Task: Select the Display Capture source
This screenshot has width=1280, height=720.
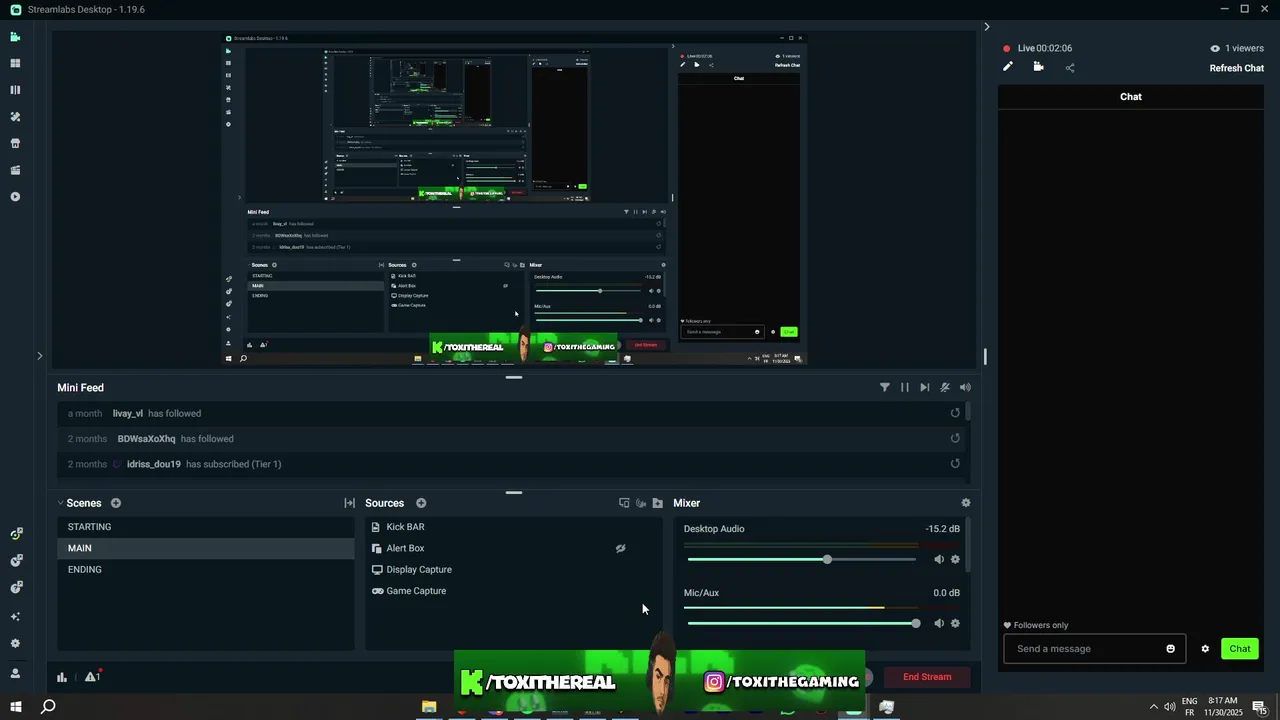Action: click(513, 570)
